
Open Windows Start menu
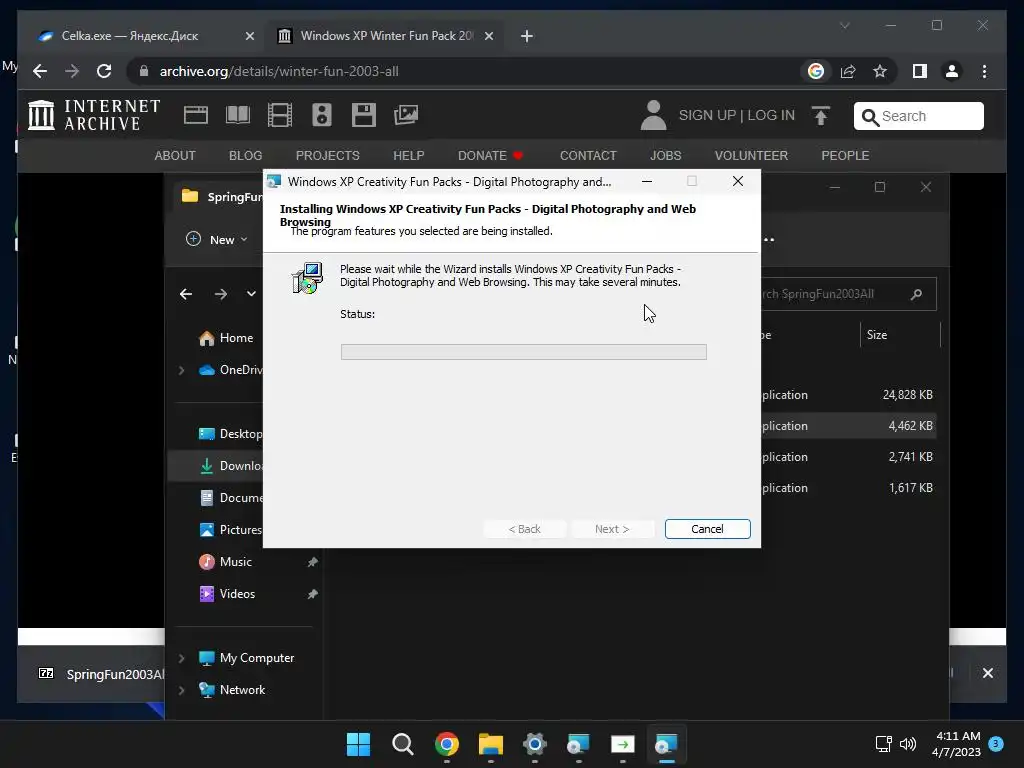click(358, 744)
